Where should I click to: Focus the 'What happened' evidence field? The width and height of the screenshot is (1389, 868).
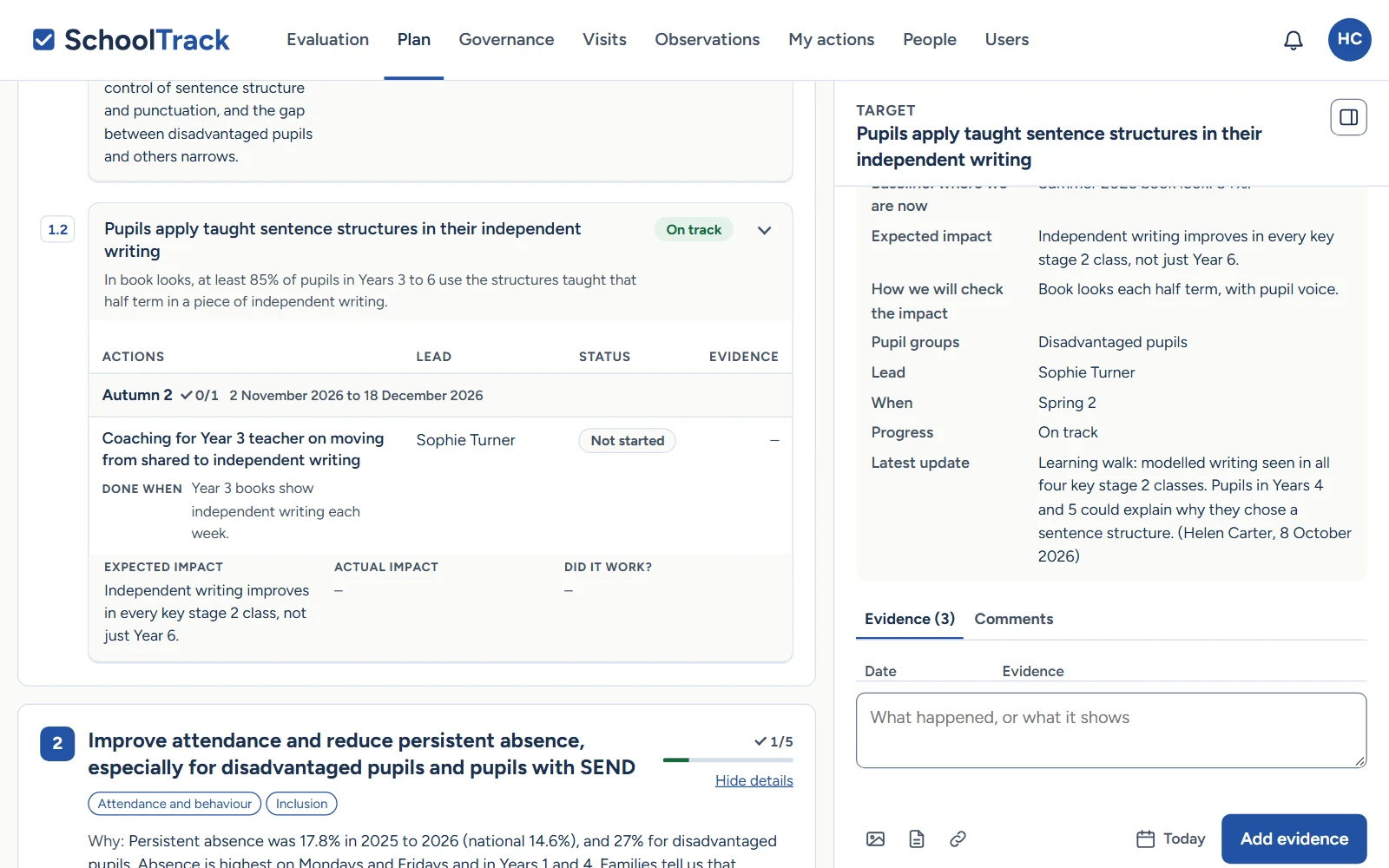coord(1111,730)
